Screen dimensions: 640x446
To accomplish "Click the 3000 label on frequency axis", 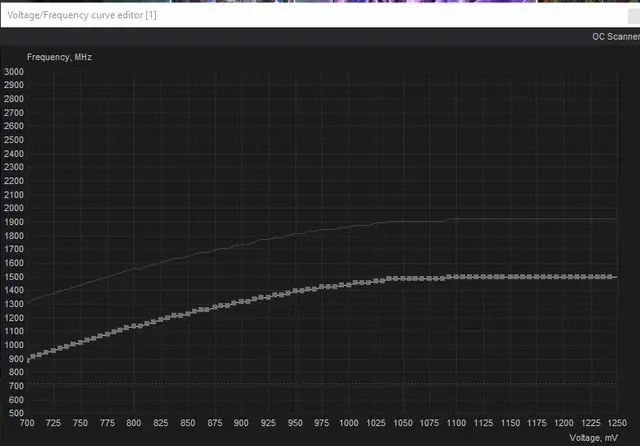I will point(14,72).
